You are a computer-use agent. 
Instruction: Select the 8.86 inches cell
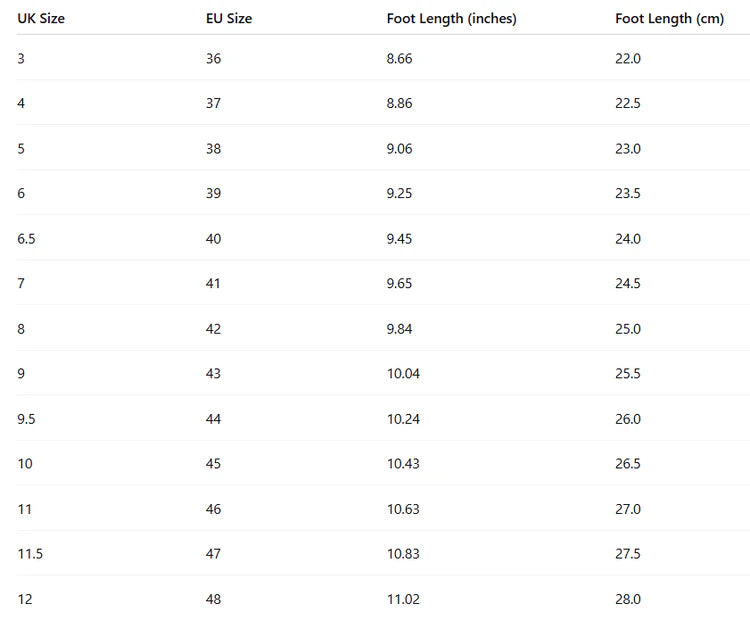399,104
